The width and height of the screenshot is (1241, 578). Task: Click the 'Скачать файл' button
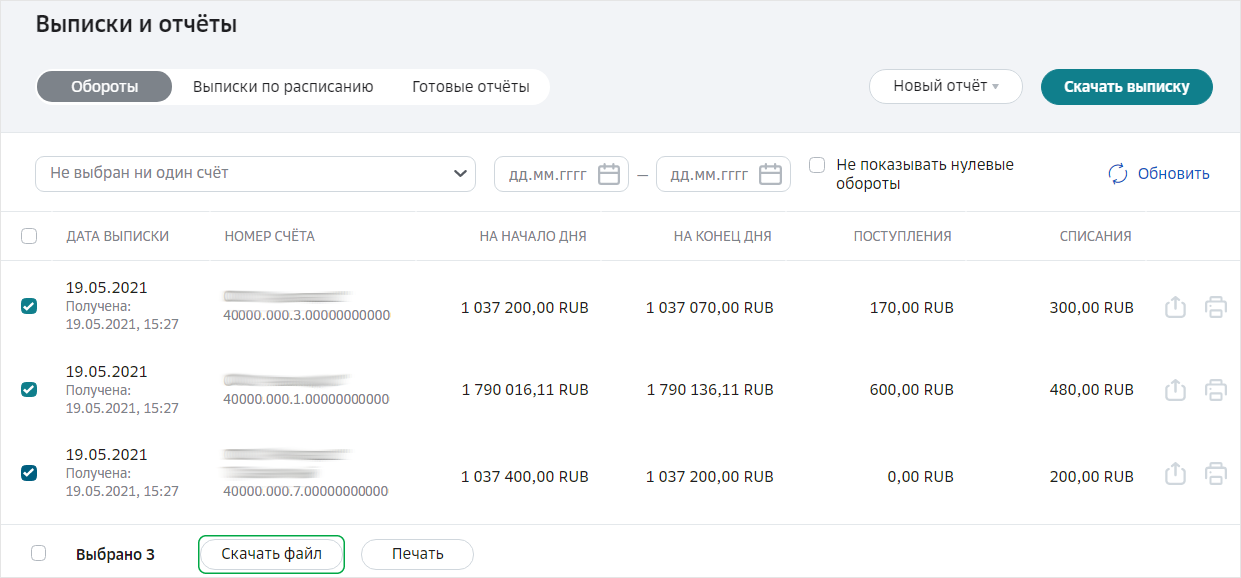coord(272,553)
